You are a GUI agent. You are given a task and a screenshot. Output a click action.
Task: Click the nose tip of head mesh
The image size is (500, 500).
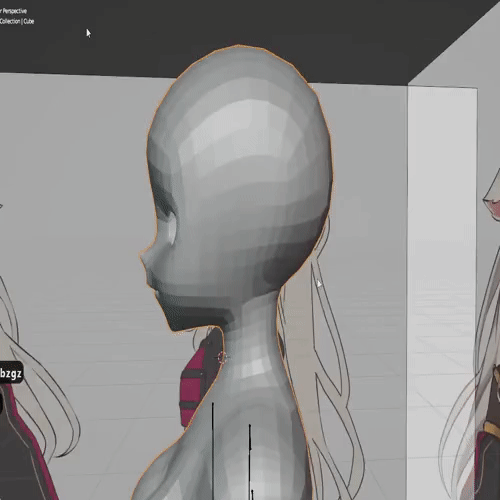tap(143, 256)
